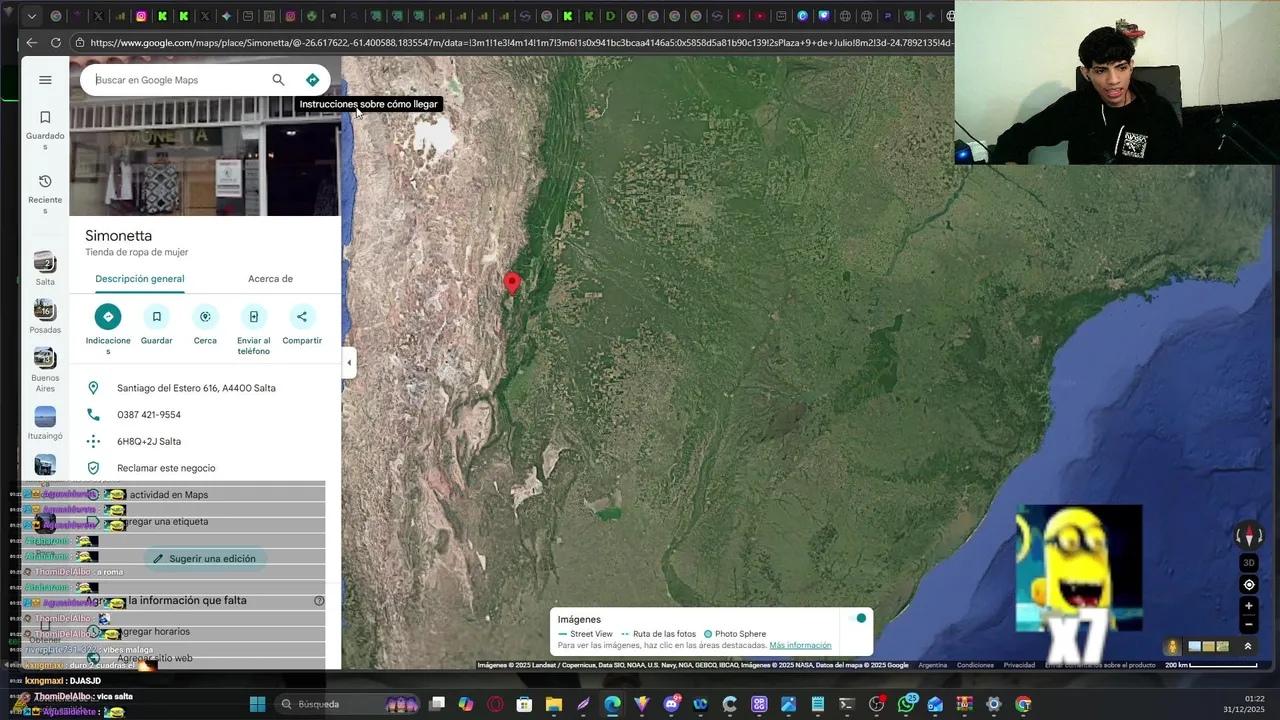Open Microsoft Edge from the taskbar

coord(612,704)
